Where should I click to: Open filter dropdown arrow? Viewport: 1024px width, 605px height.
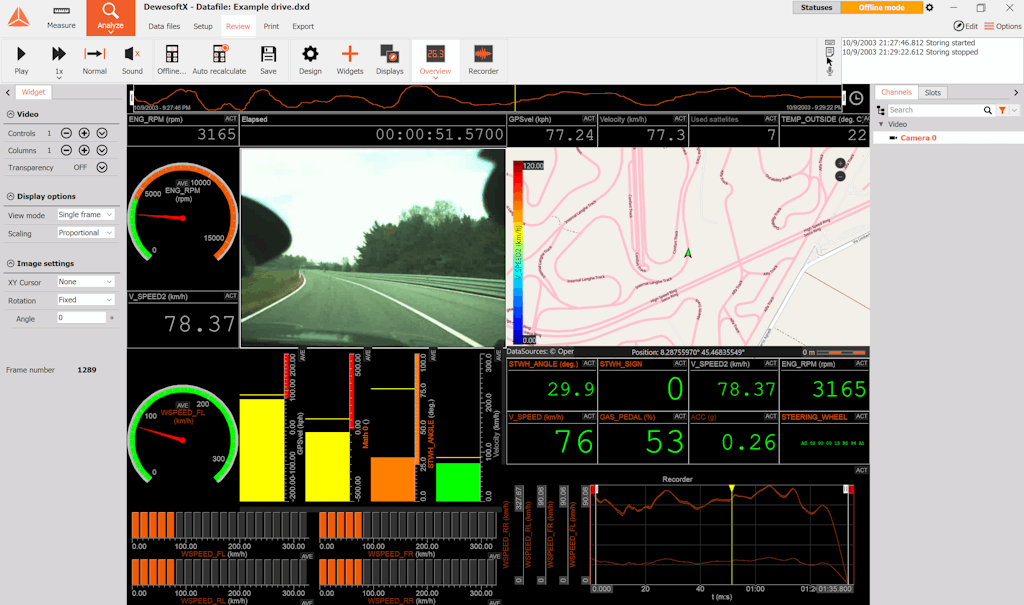coord(1014,110)
